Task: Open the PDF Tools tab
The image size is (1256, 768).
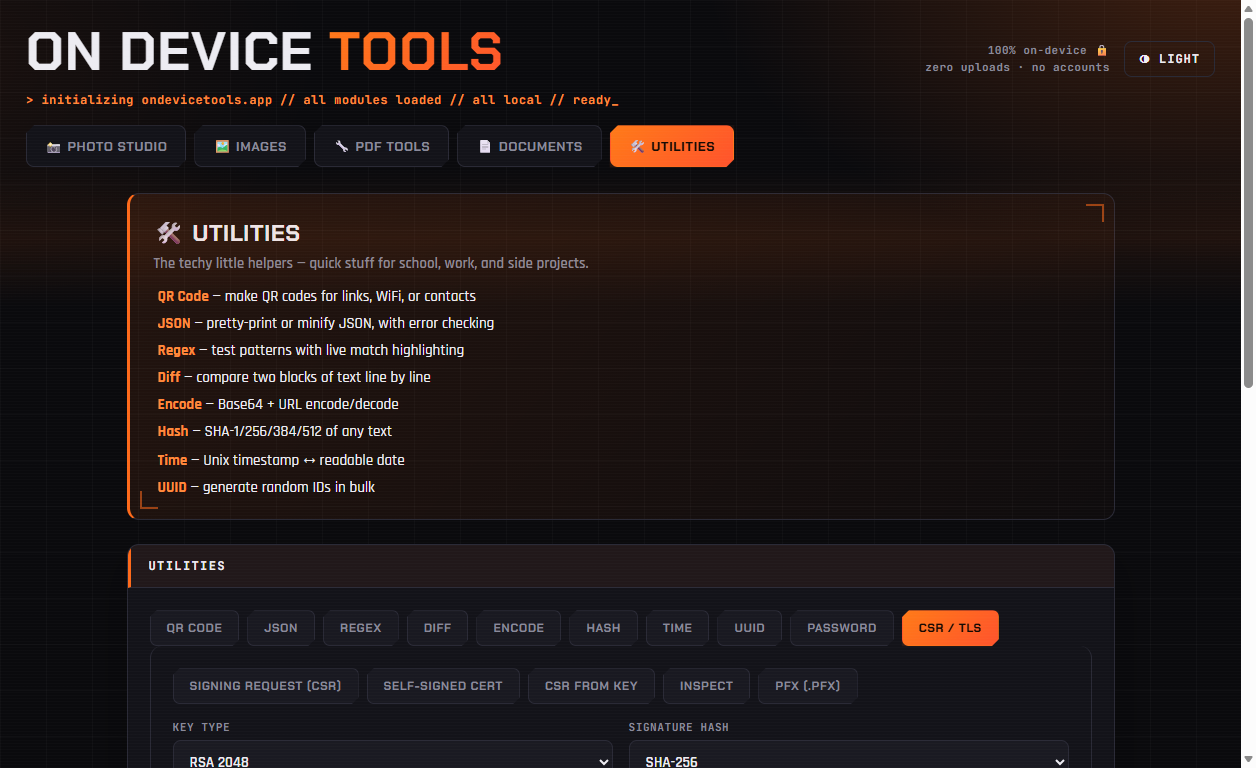Action: tap(382, 146)
